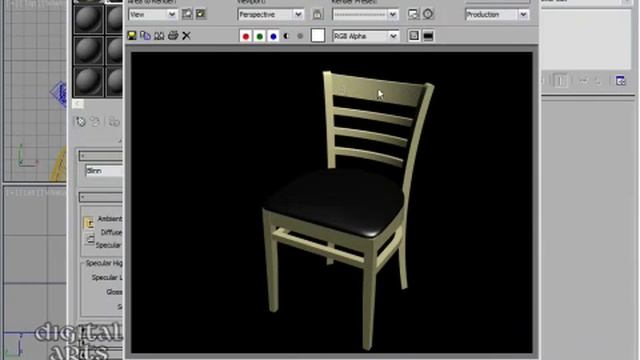
Task: Click the Put Material to Scene icon
Action: pyautogui.click(x=95, y=122)
